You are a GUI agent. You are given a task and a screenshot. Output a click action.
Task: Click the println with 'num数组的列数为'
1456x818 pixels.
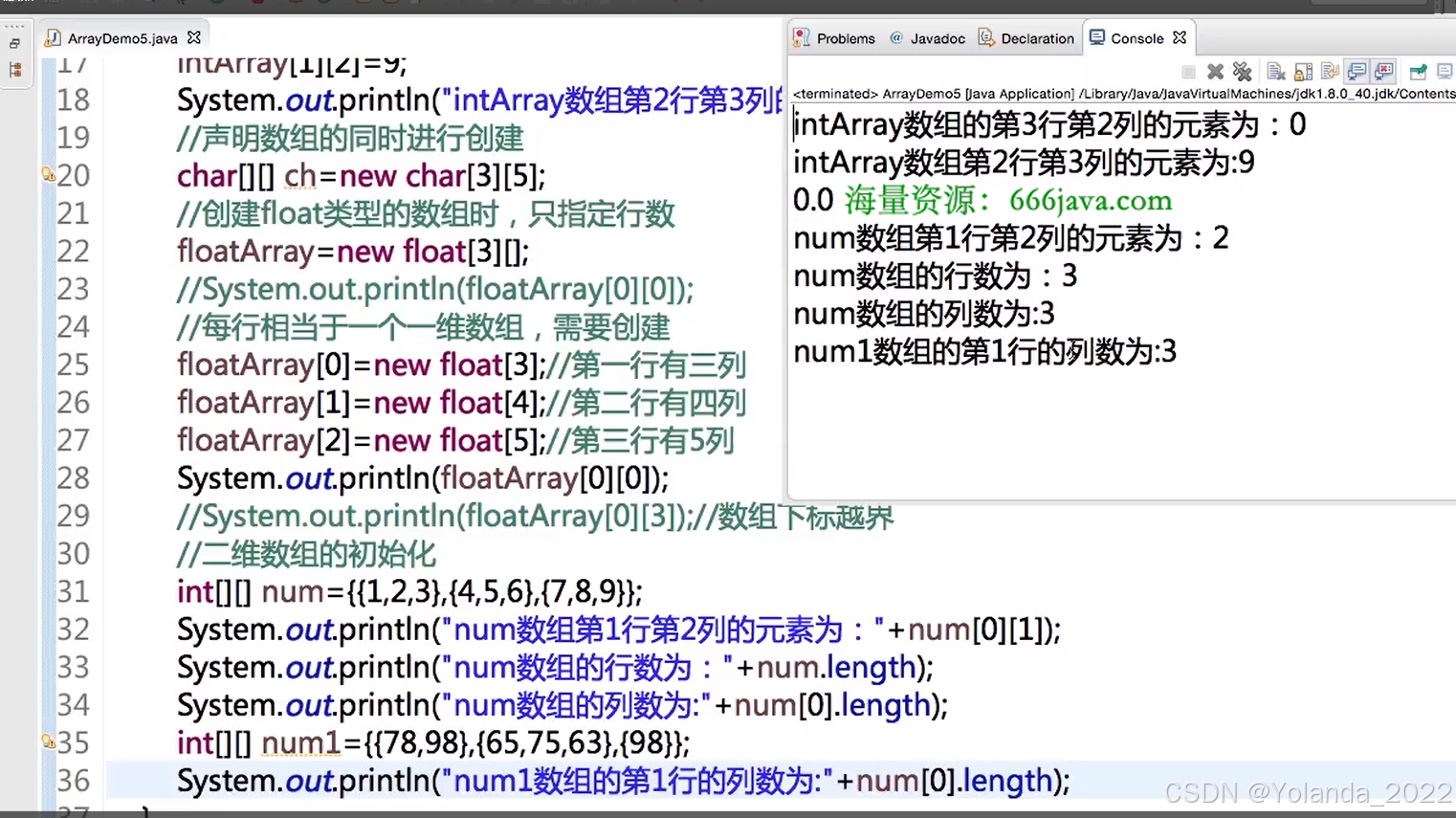(563, 705)
